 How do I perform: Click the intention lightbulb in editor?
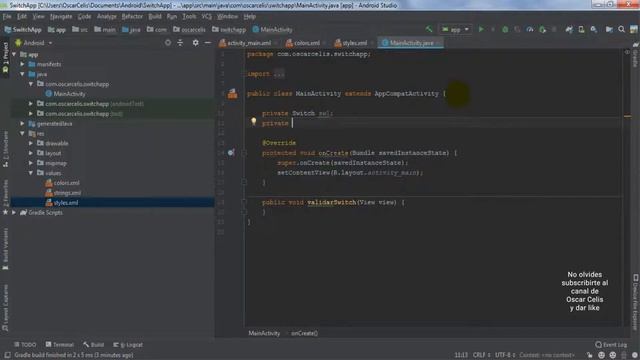253,121
